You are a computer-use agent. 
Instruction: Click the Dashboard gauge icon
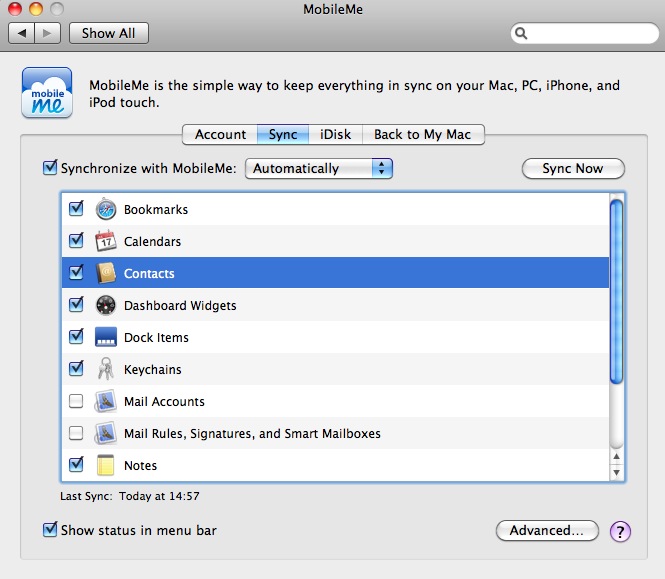[106, 305]
